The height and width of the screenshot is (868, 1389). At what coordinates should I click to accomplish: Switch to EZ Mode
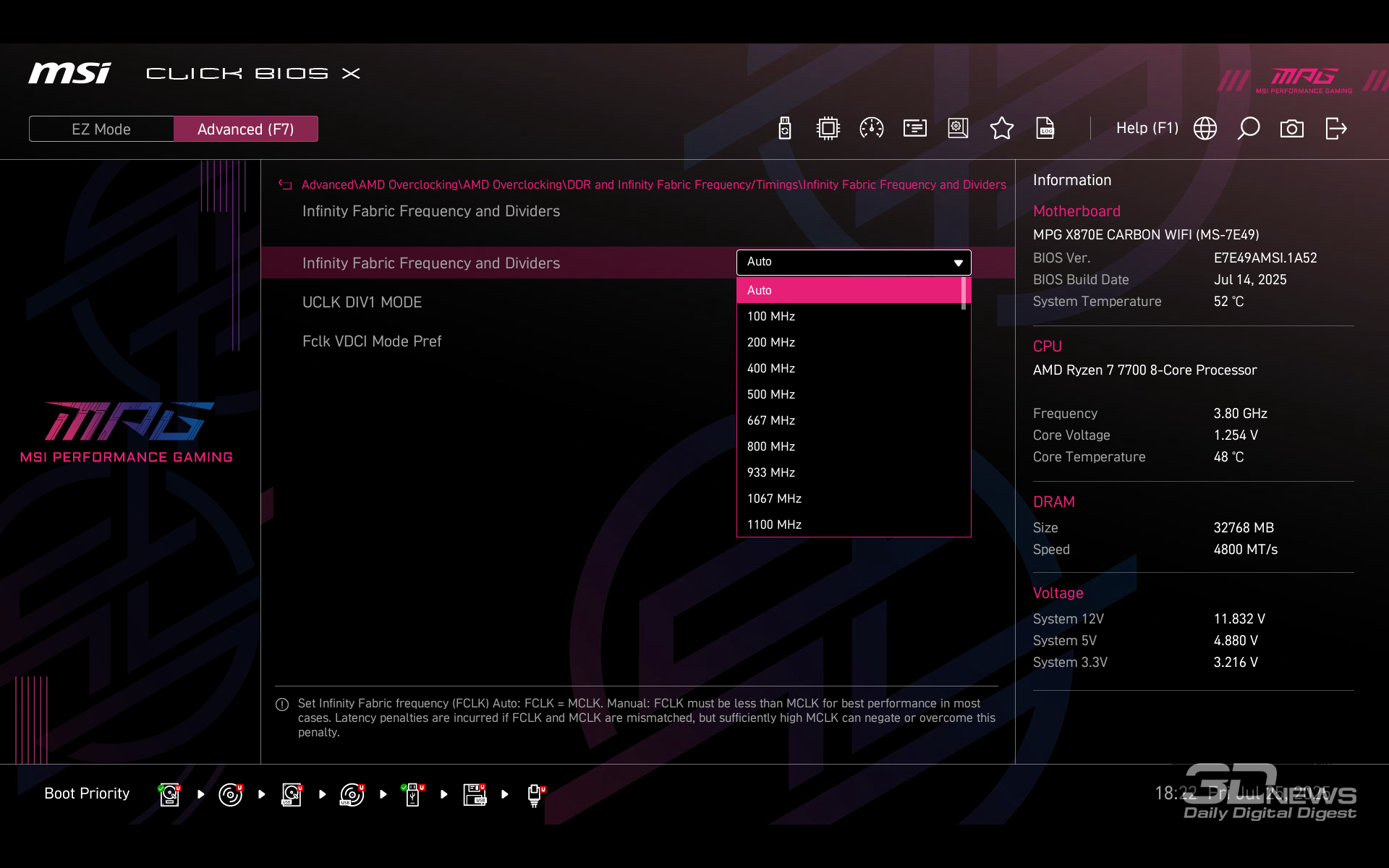101,129
